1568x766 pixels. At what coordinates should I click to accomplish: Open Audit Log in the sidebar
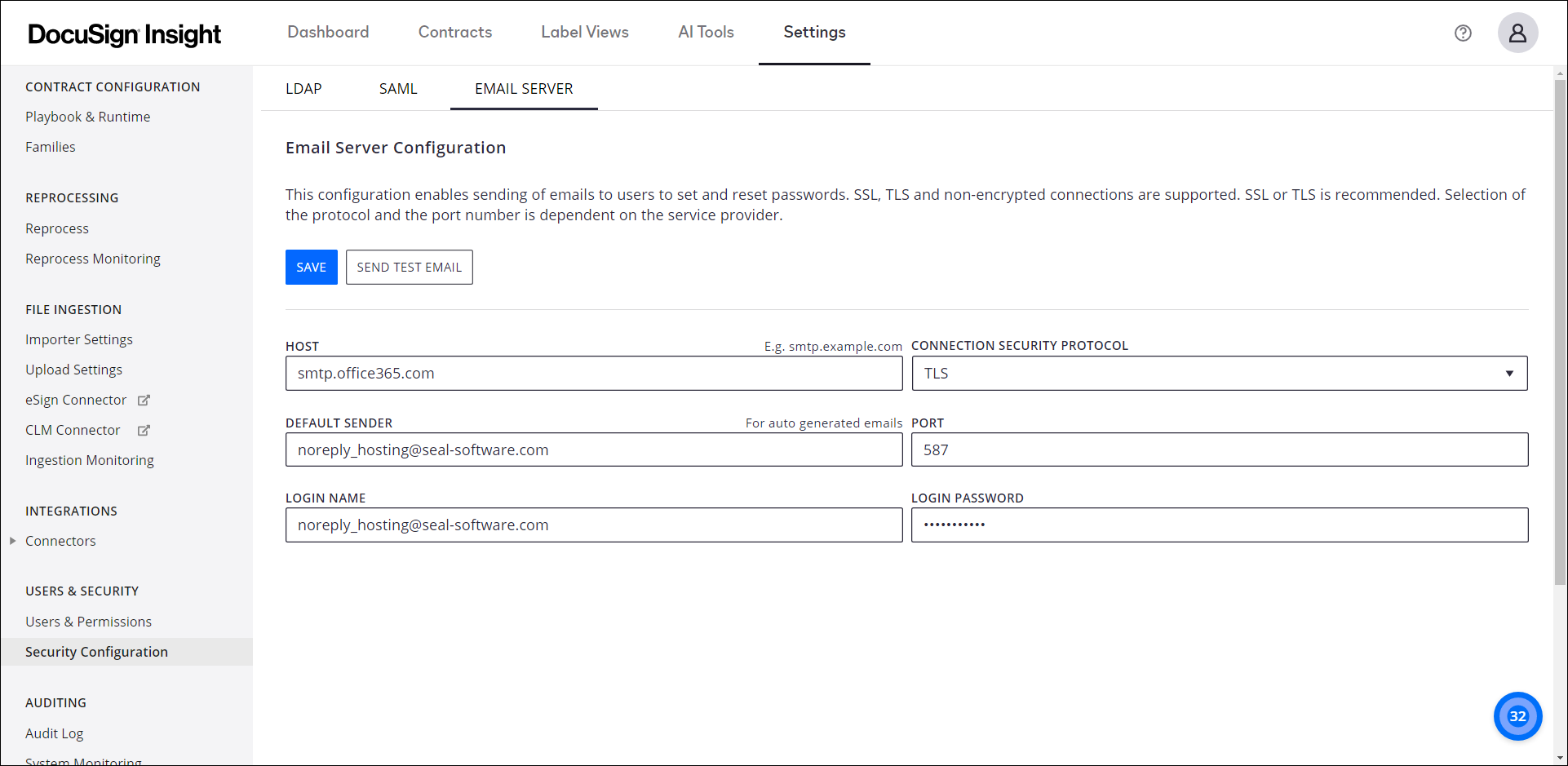[54, 733]
